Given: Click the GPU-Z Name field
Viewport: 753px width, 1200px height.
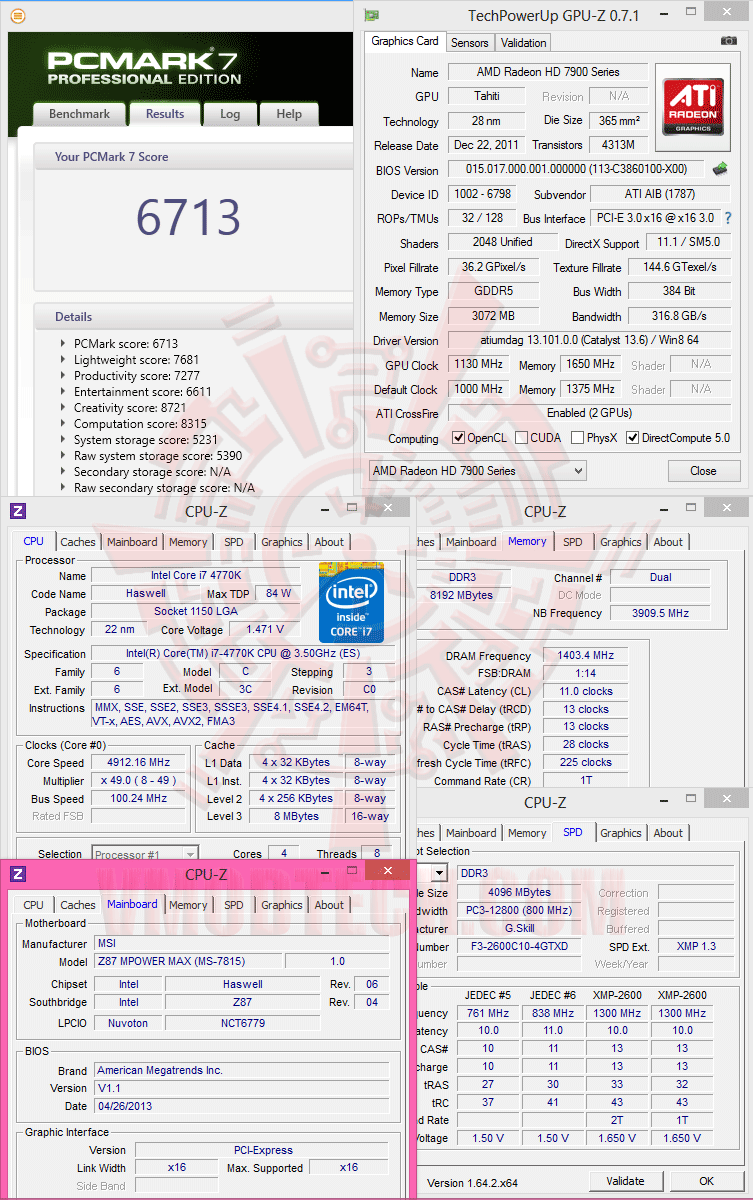Looking at the screenshot, I should pyautogui.click(x=548, y=72).
